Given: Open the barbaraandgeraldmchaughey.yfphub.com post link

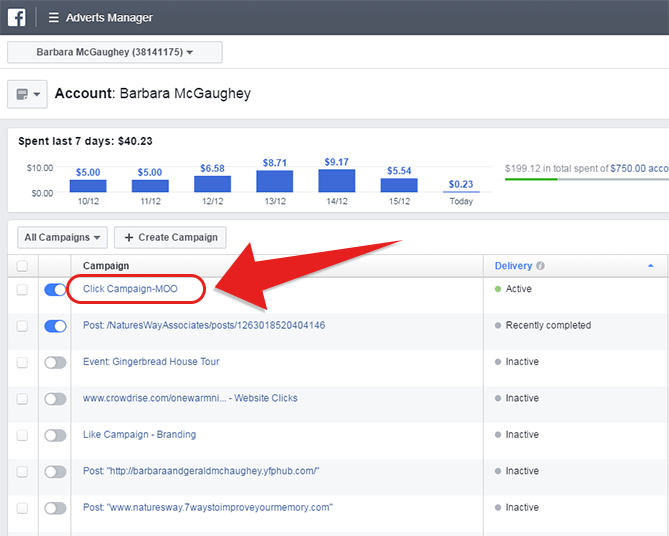Looking at the screenshot, I should pyautogui.click(x=201, y=471).
